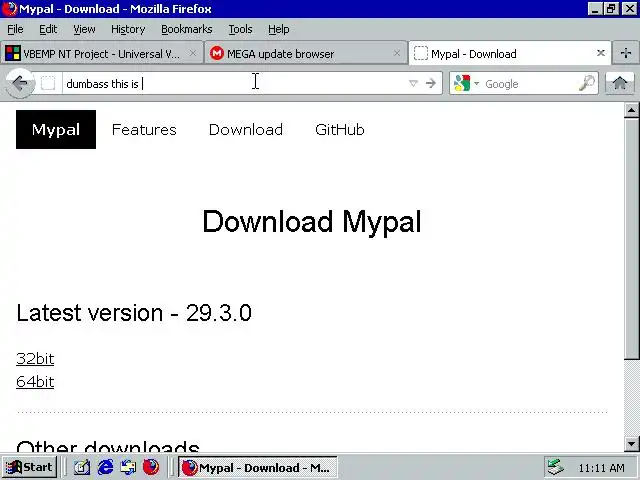Viewport: 640px width, 480px height.
Task: Click the scrollbar down arrow
Action: tap(631, 443)
